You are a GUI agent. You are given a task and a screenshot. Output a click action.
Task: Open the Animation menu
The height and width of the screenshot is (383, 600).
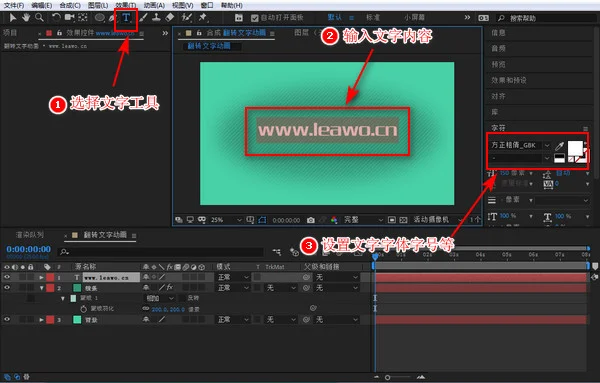pos(154,5)
